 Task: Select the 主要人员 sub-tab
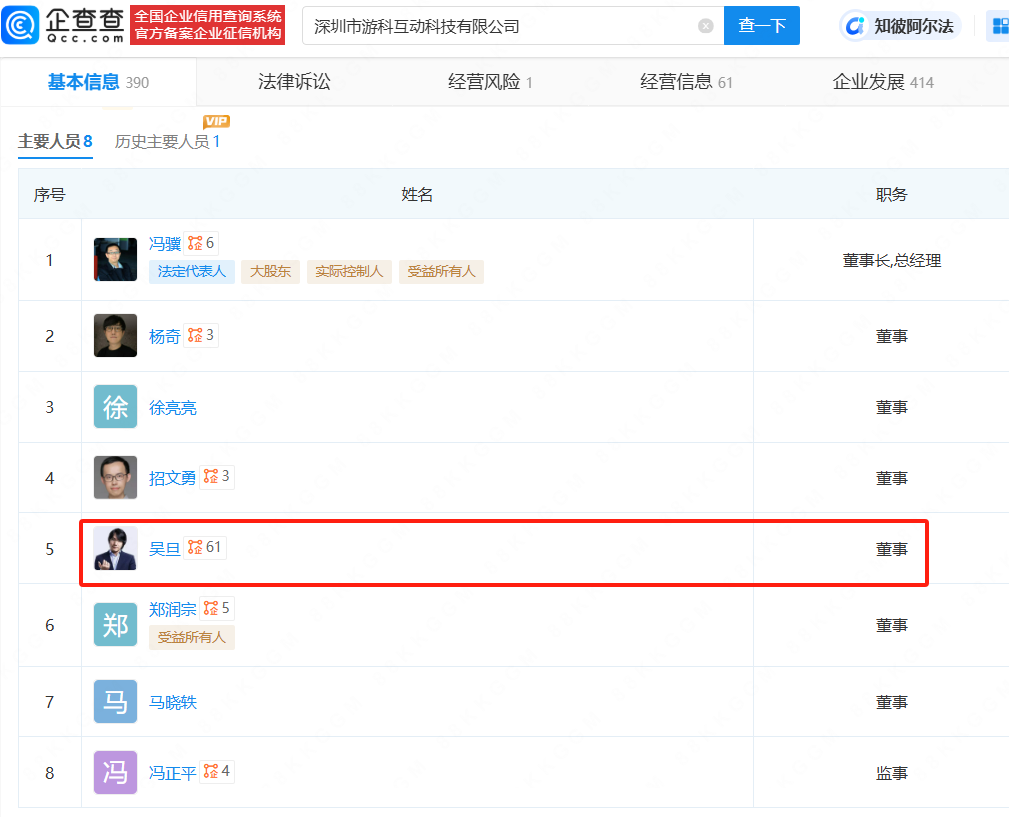[55, 141]
